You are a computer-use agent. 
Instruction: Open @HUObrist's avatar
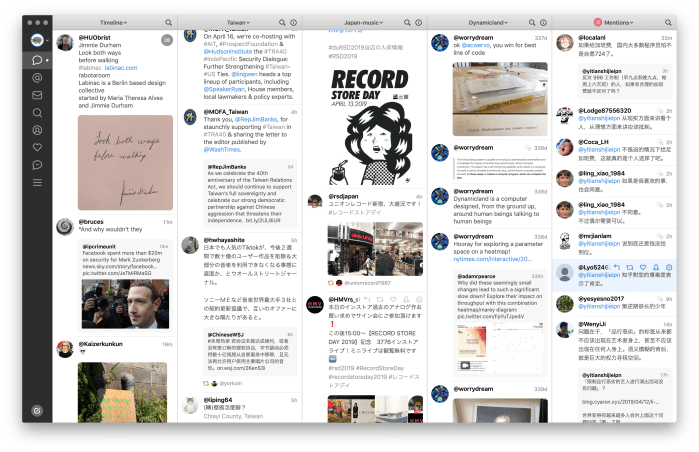point(65,43)
